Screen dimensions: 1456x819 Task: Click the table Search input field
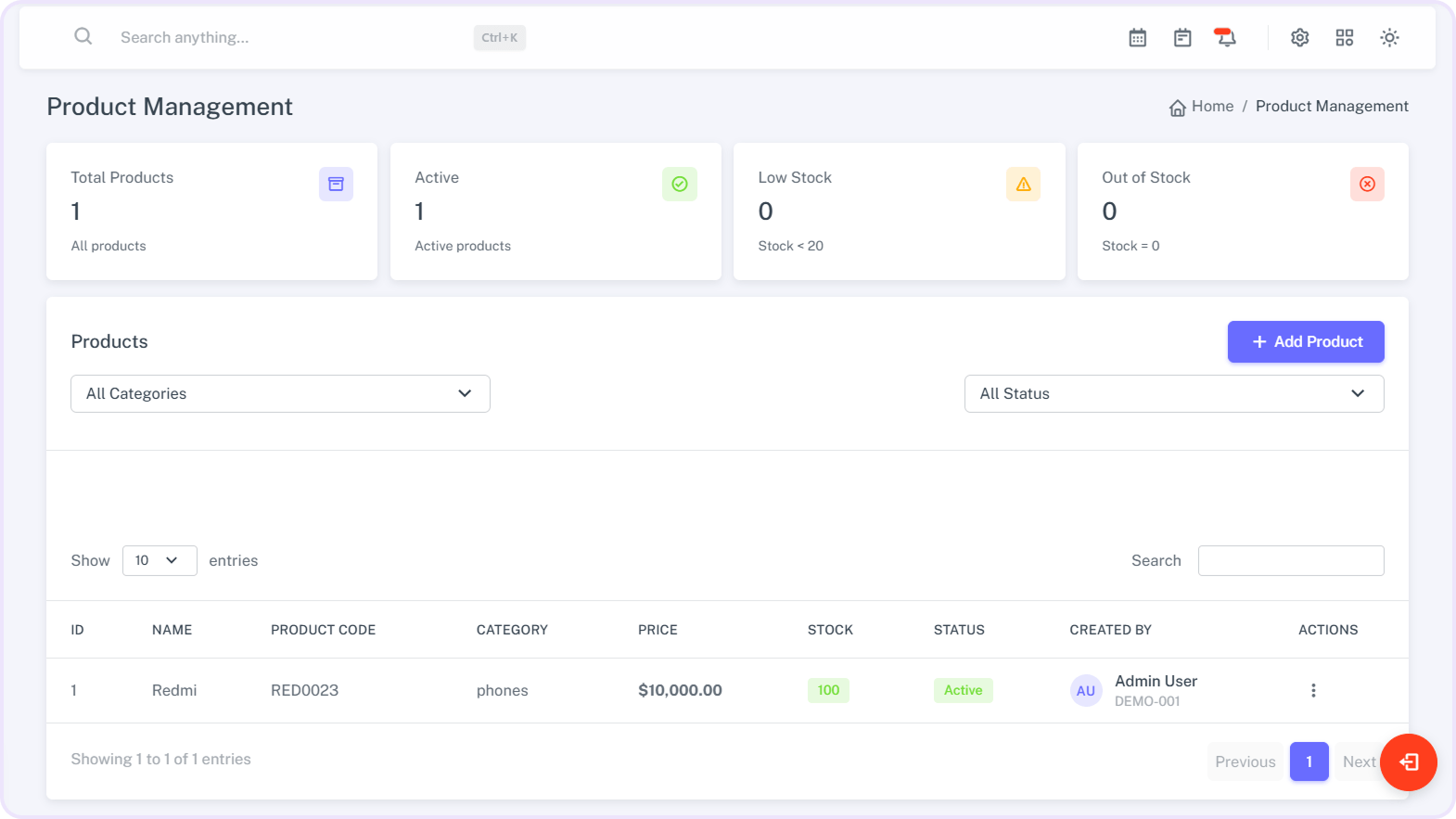click(x=1290, y=560)
